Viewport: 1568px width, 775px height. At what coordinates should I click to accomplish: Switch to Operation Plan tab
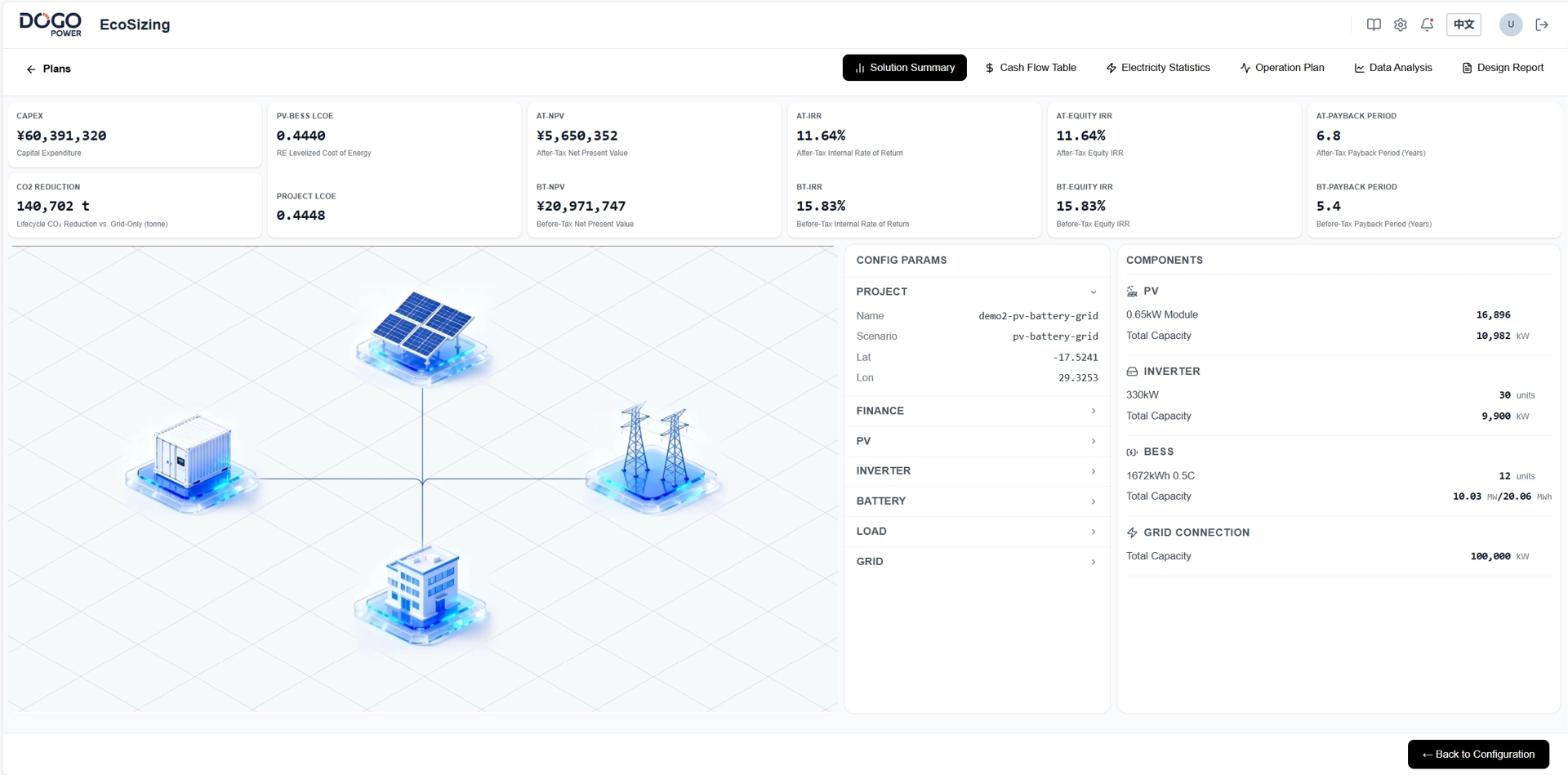click(1282, 68)
